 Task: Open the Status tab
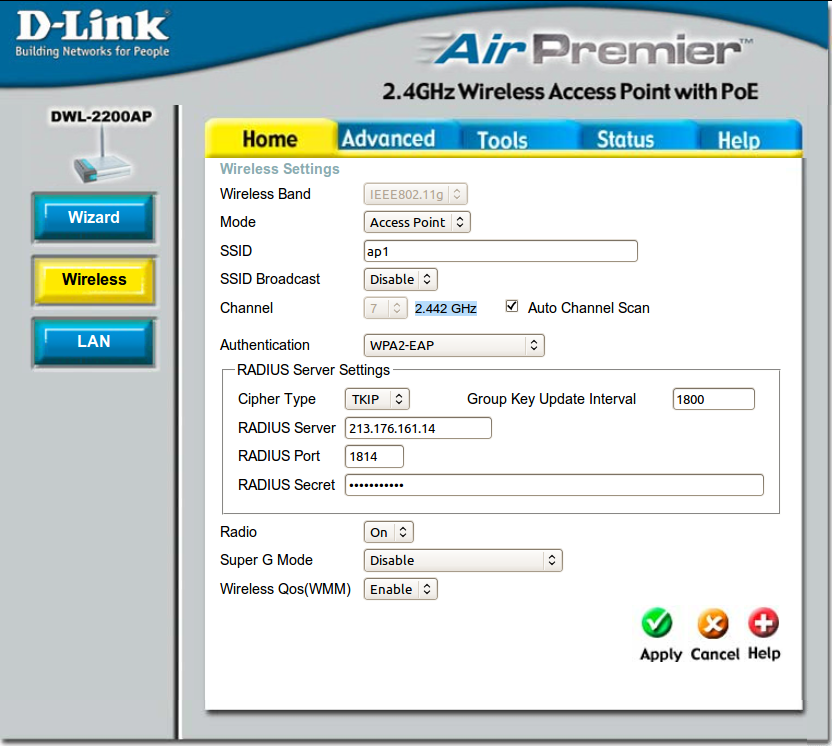625,140
